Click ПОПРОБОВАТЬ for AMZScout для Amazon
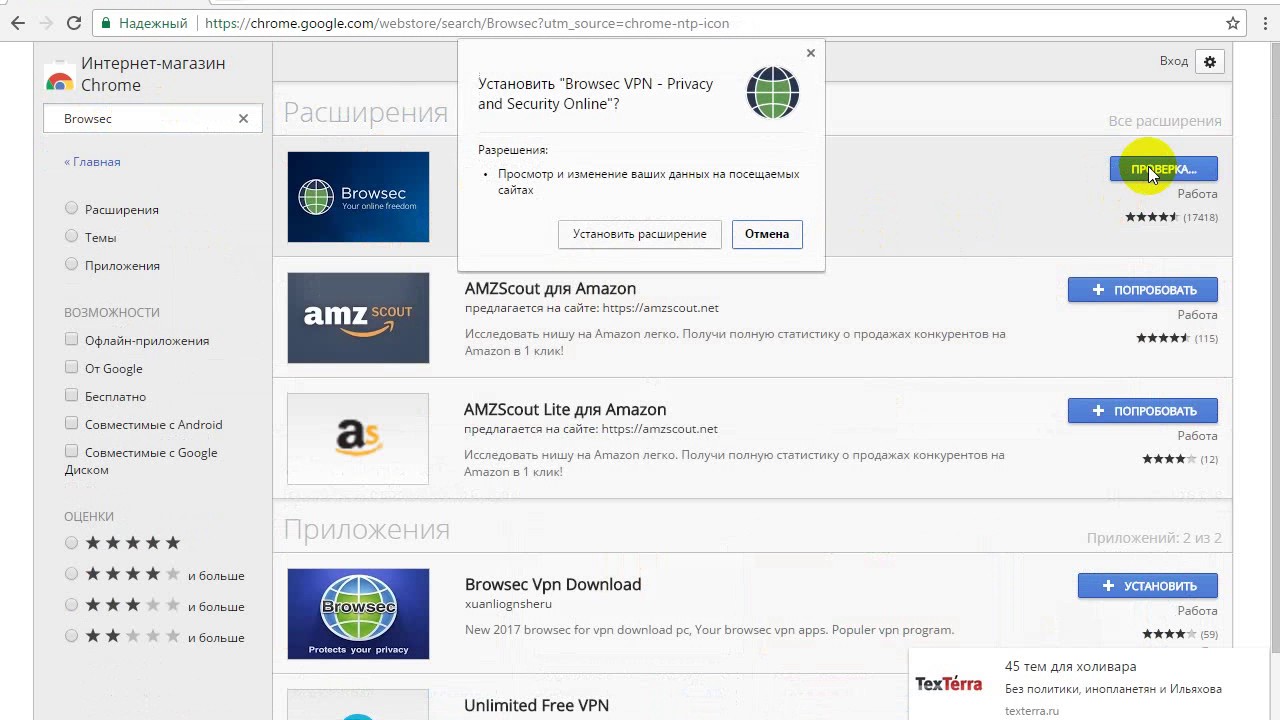This screenshot has height=720, width=1280. point(1143,290)
